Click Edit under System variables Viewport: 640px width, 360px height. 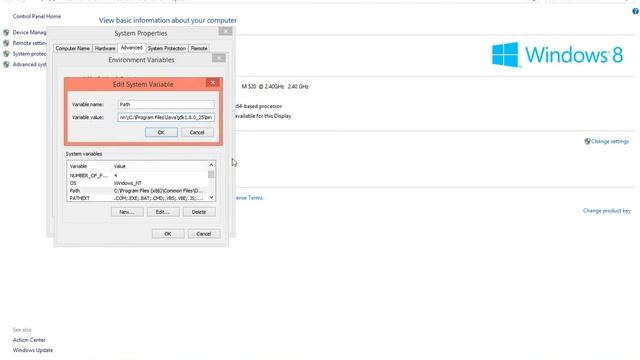coord(163,212)
